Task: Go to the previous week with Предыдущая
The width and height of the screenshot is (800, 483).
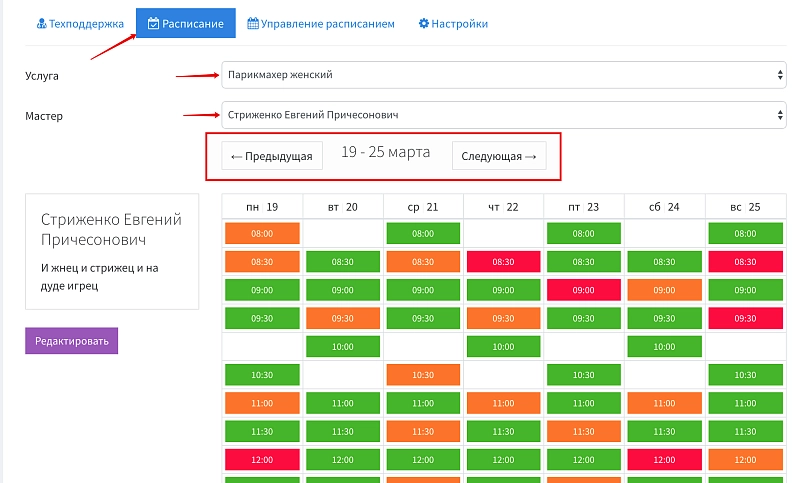Action: [x=270, y=156]
